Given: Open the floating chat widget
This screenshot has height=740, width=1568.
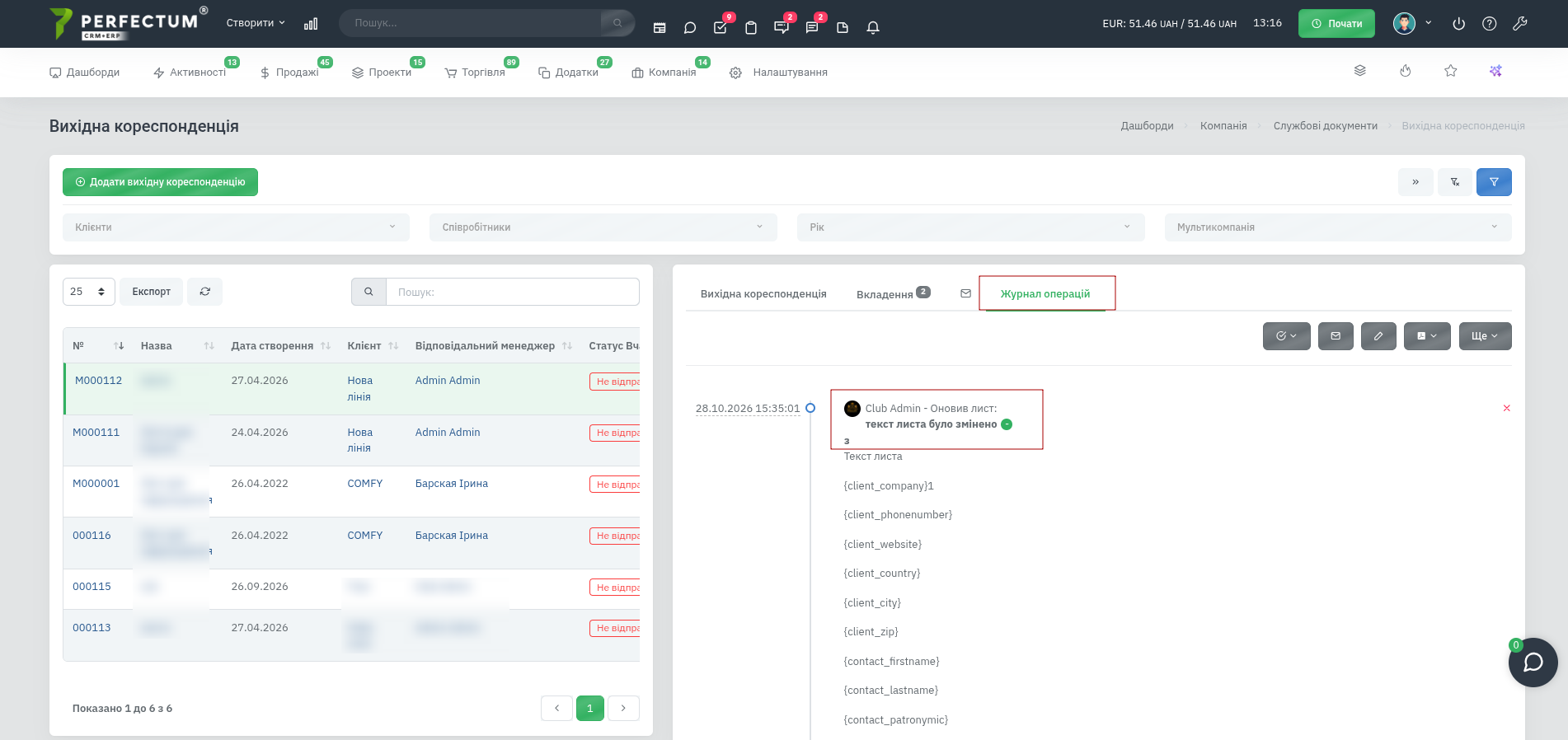Looking at the screenshot, I should (x=1533, y=663).
